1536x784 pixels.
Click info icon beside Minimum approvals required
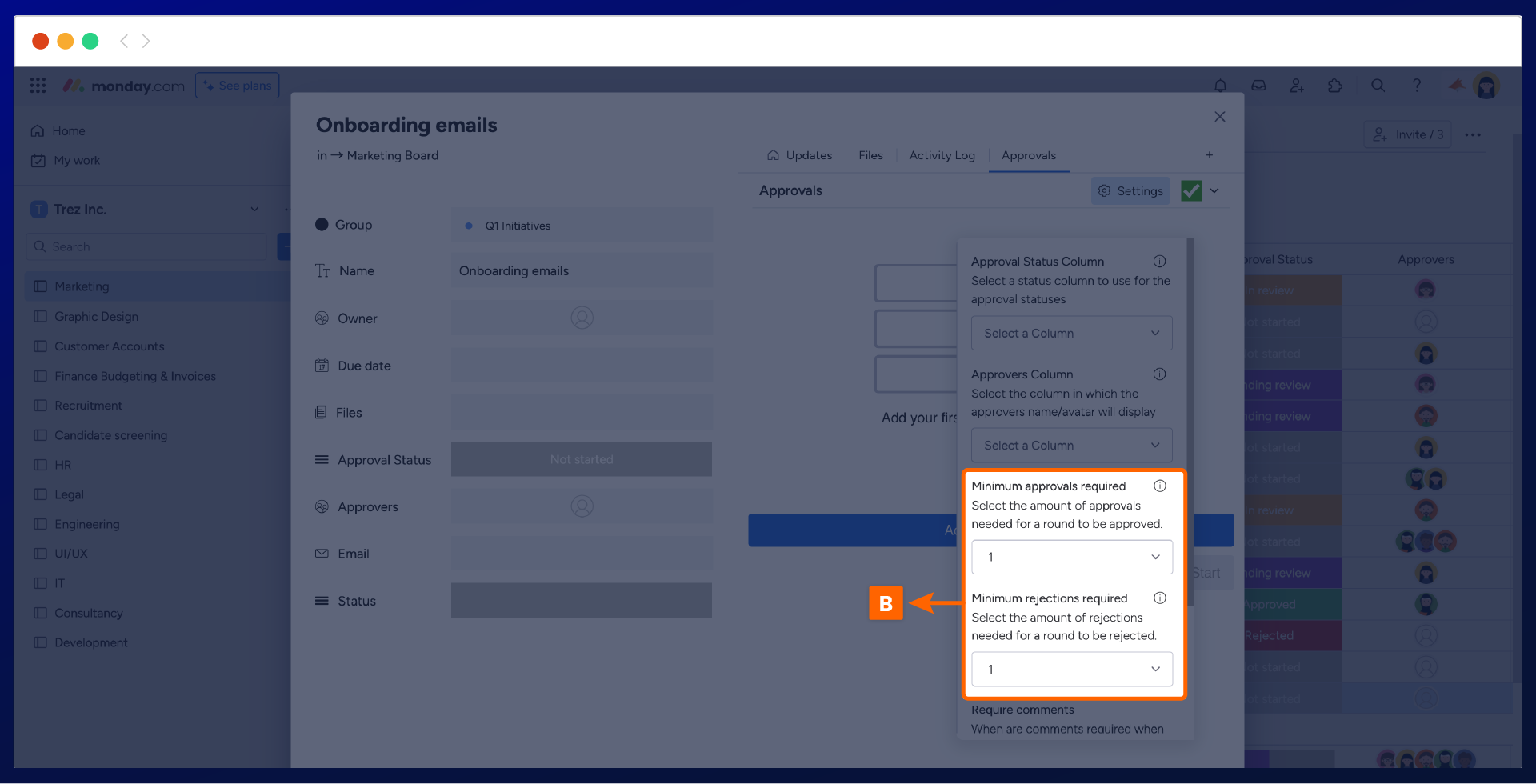1159,486
